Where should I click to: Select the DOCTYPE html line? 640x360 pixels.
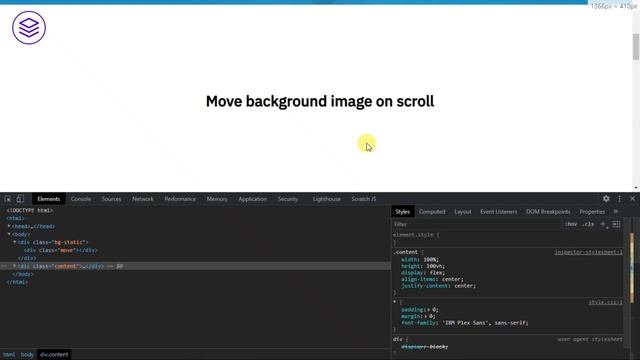pos(29,210)
